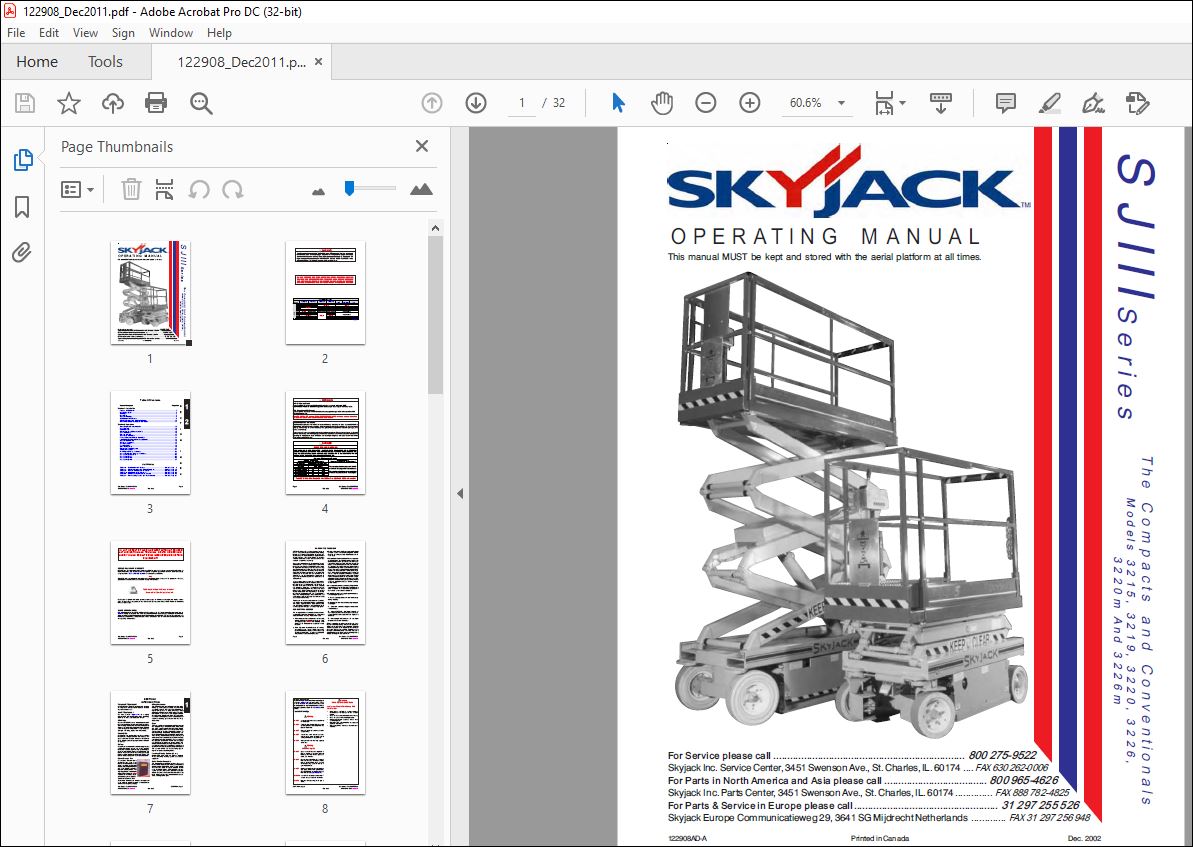The width and height of the screenshot is (1193, 847).
Task: Select page 1 thumbnail
Action: [x=151, y=293]
